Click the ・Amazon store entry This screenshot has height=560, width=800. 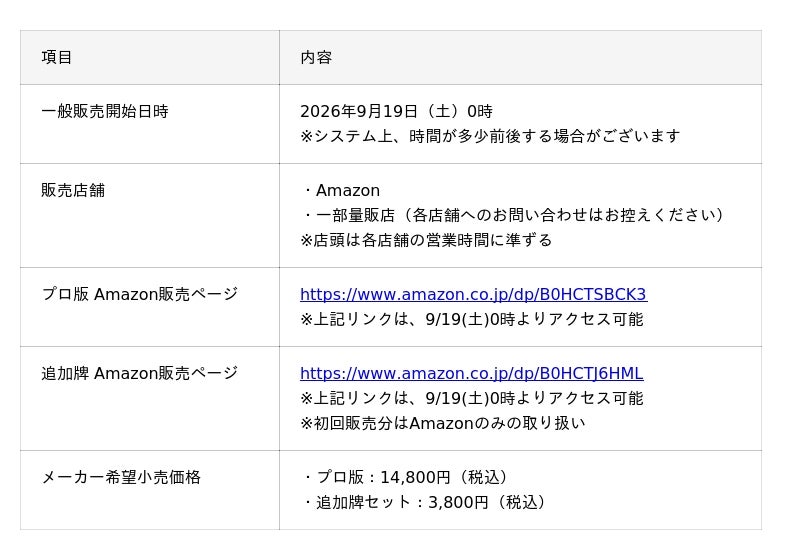pyautogui.click(x=341, y=190)
